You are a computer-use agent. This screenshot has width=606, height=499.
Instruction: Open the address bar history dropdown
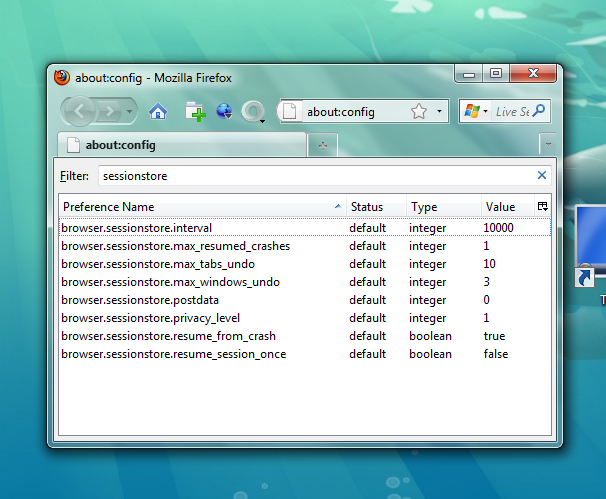point(439,112)
